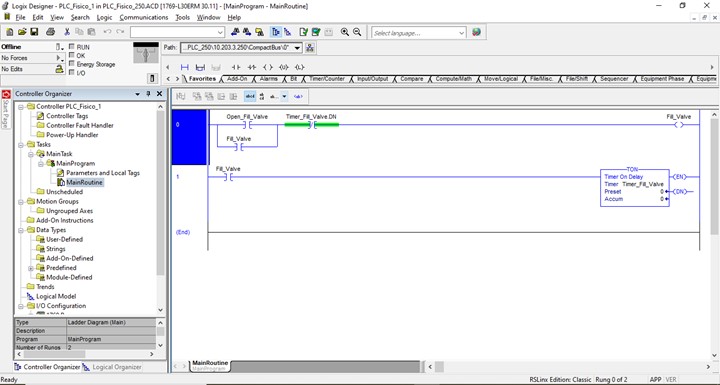
Task: Insert Output Unlatch (OTU) instruction
Action: click(283, 67)
